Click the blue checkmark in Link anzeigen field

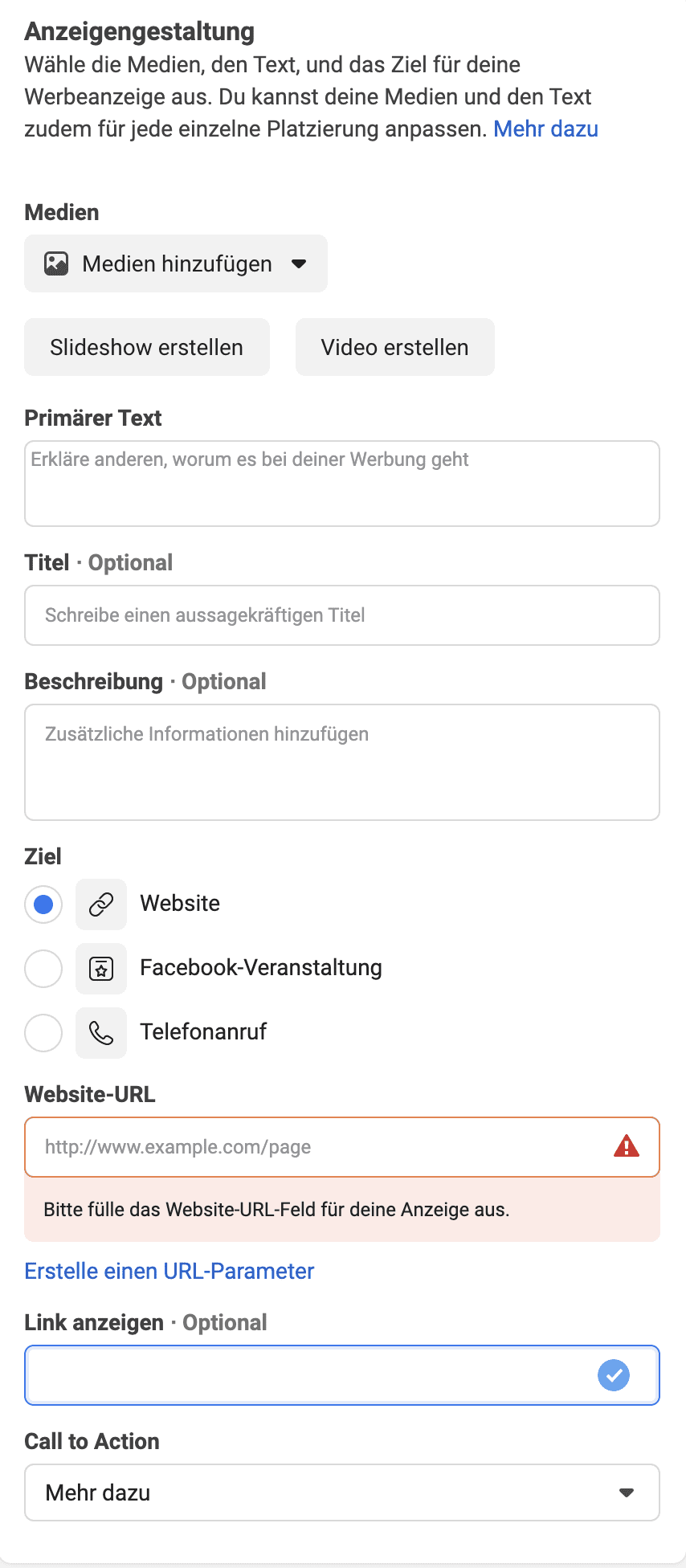614,1375
